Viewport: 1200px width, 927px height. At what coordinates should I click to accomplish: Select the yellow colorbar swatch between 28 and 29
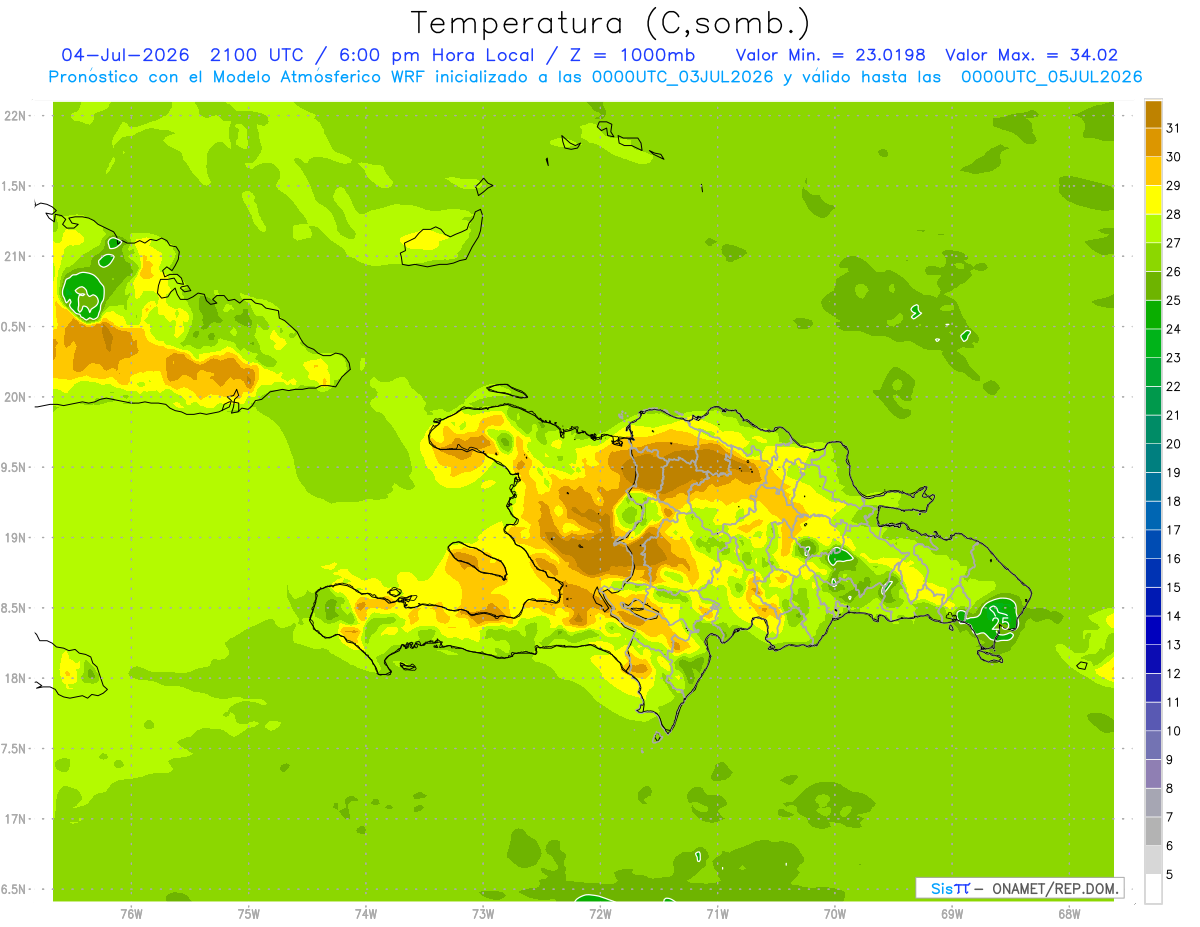[1153, 199]
